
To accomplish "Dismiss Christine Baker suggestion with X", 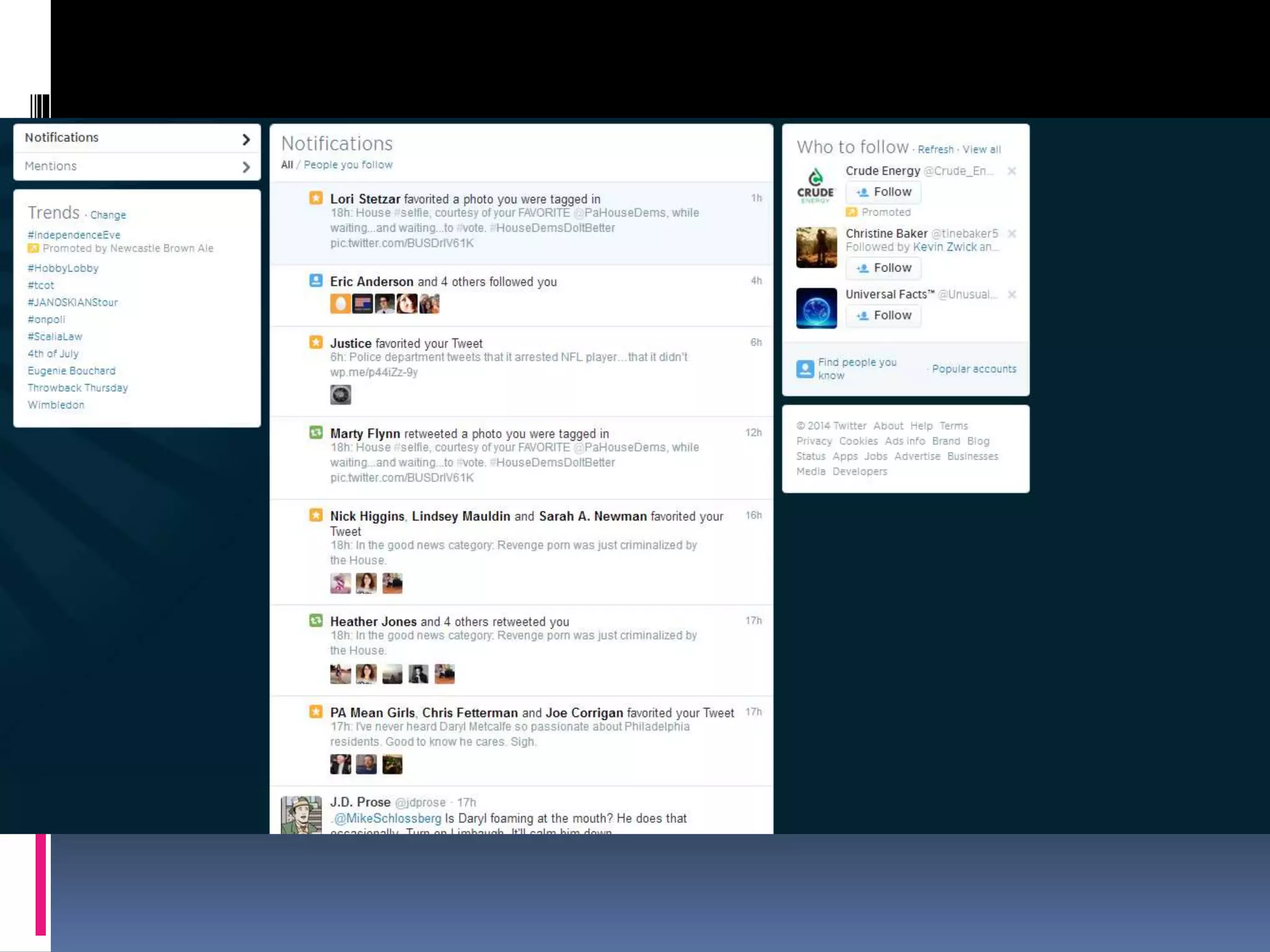I will point(1011,234).
